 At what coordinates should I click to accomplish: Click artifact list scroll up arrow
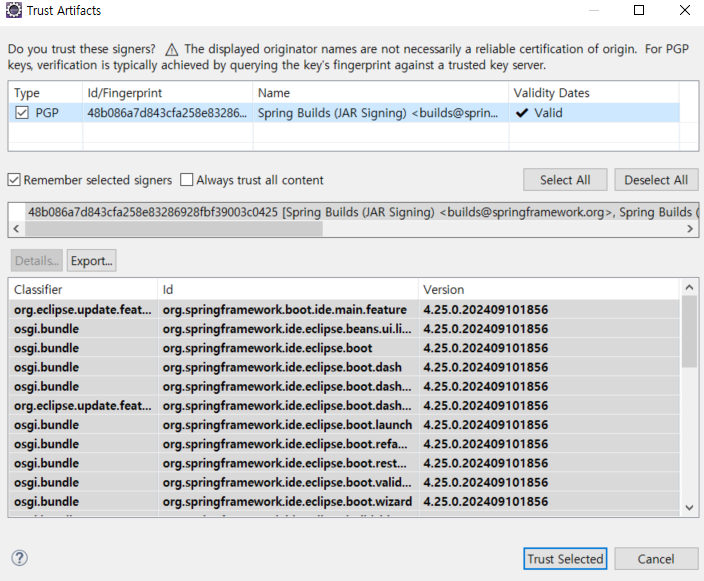(x=690, y=287)
